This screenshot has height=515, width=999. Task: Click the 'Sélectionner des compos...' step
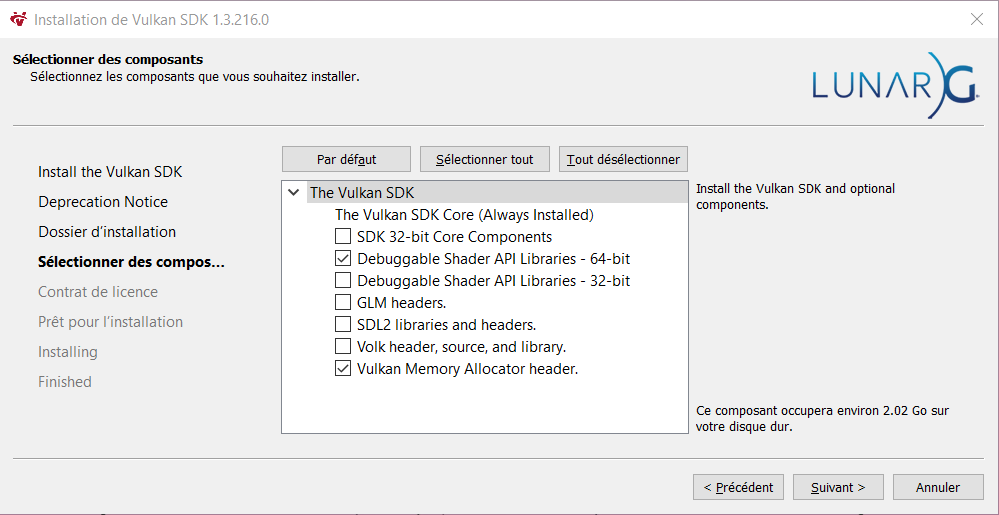[x=131, y=262]
